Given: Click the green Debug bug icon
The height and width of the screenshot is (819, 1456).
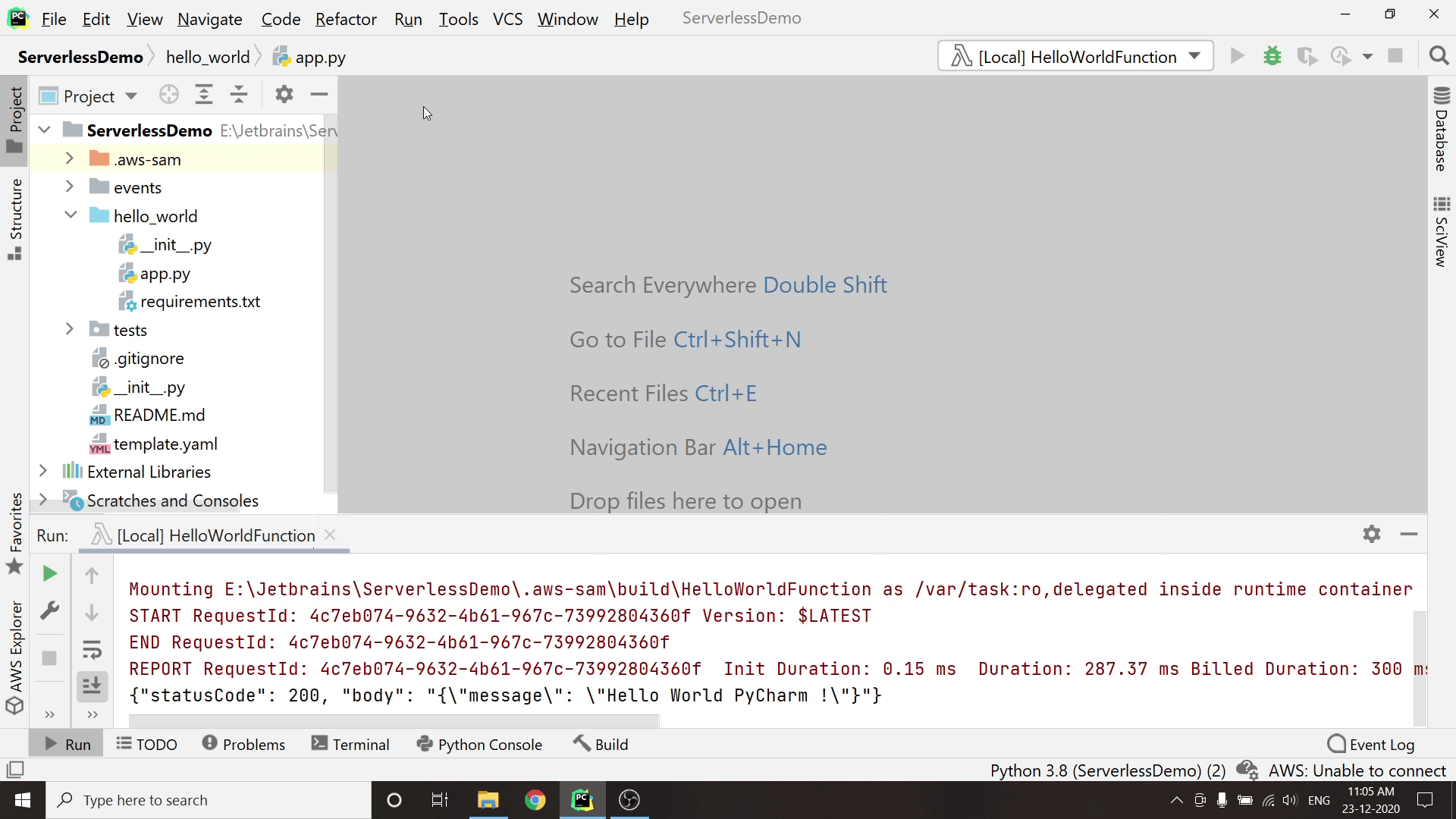Looking at the screenshot, I should coord(1272,56).
